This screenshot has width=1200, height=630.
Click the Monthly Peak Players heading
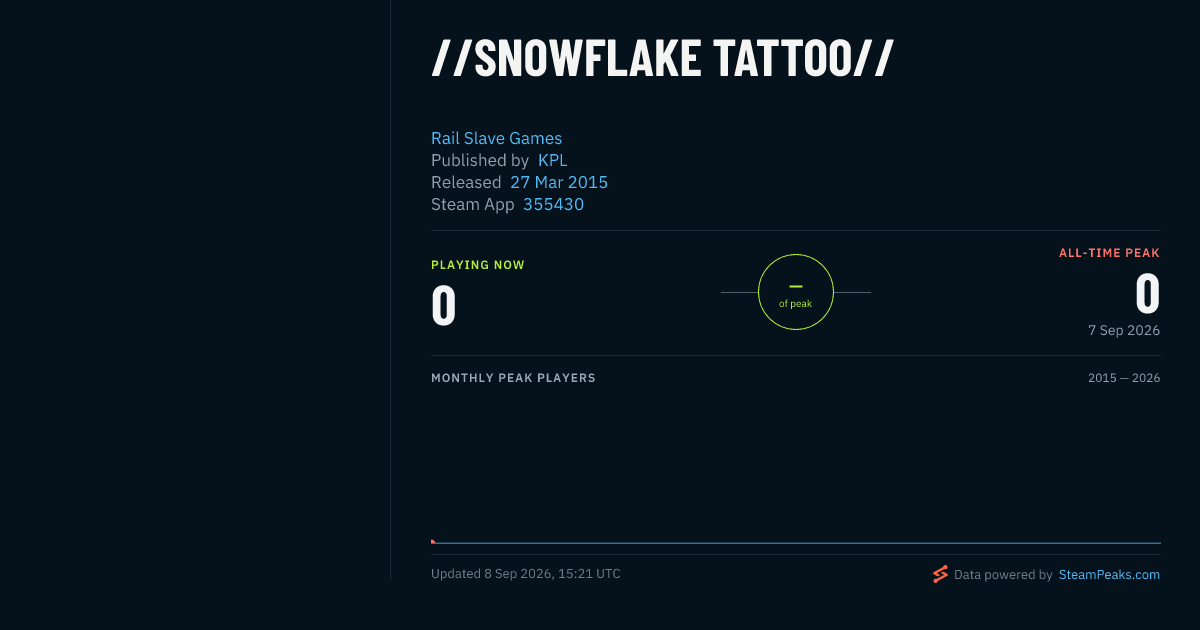[x=513, y=378]
